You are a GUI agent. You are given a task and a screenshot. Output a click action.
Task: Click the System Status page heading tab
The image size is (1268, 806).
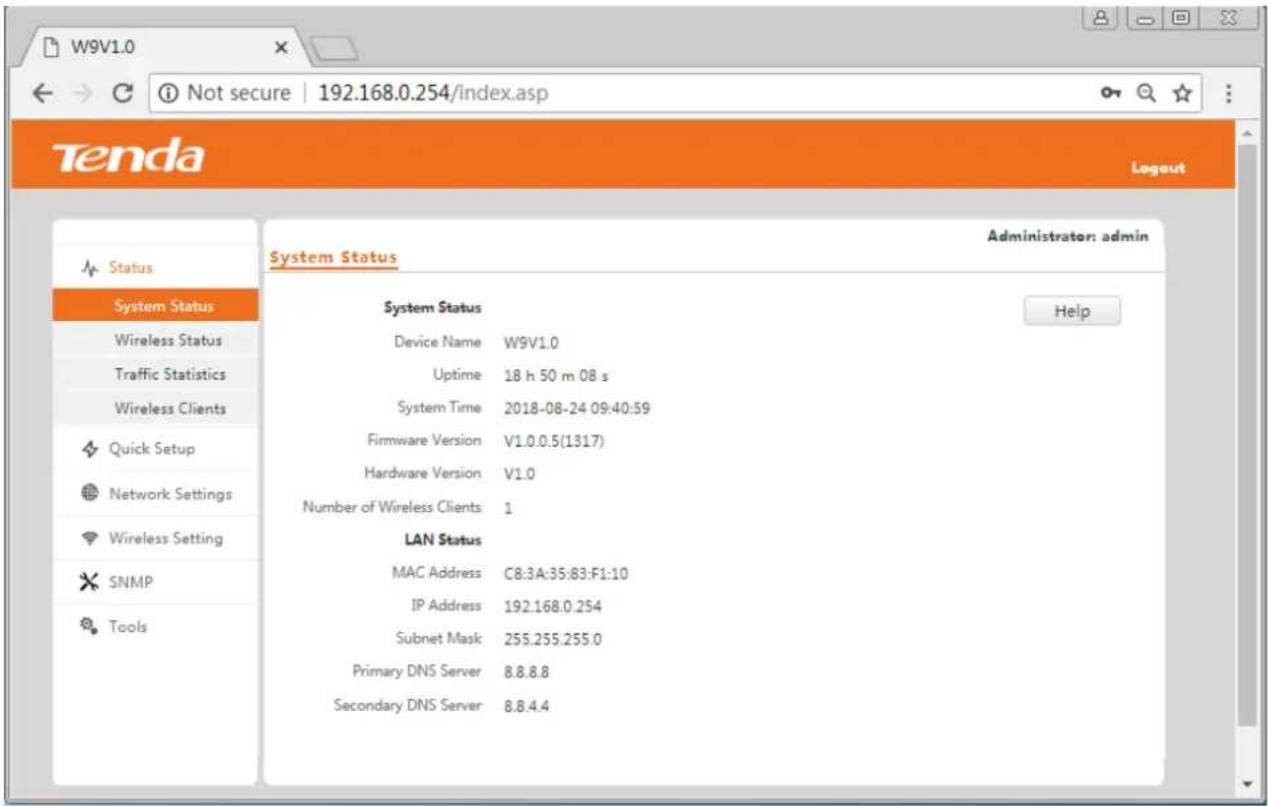(334, 258)
